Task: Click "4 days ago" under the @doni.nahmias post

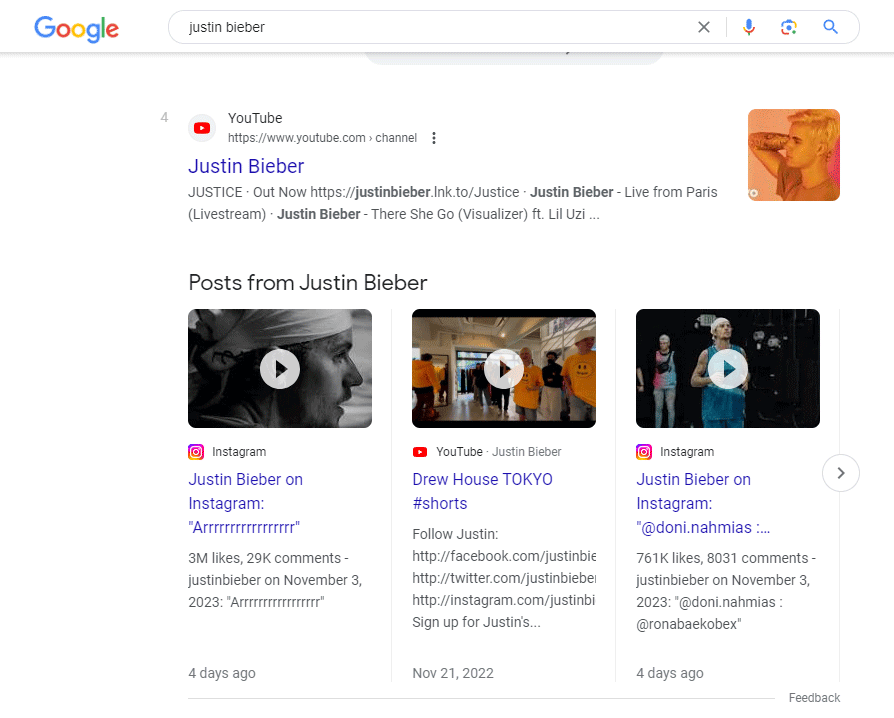Action: [670, 673]
